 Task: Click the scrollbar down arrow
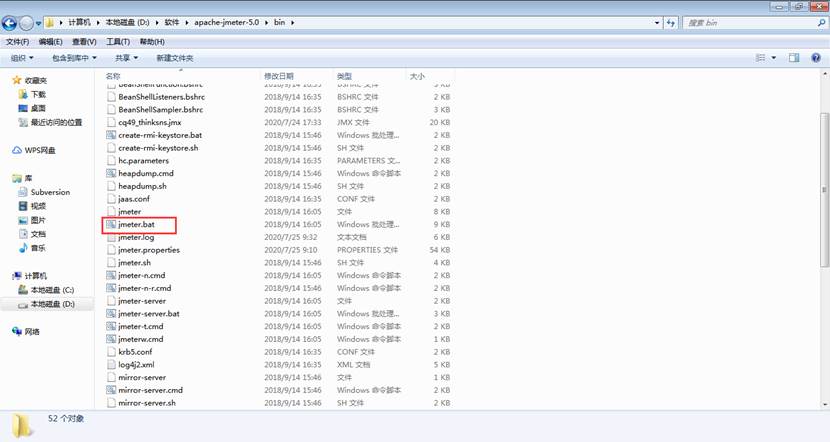tap(824, 404)
